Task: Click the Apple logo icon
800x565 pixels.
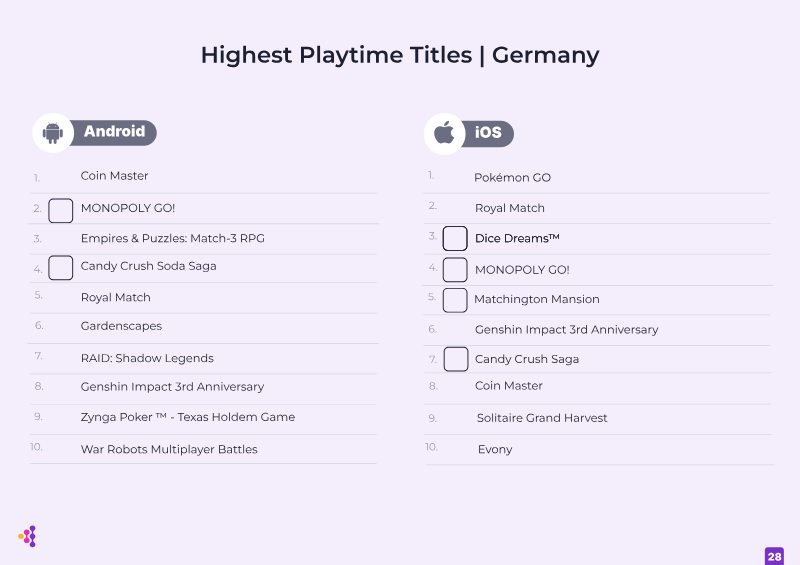Action: click(x=444, y=133)
